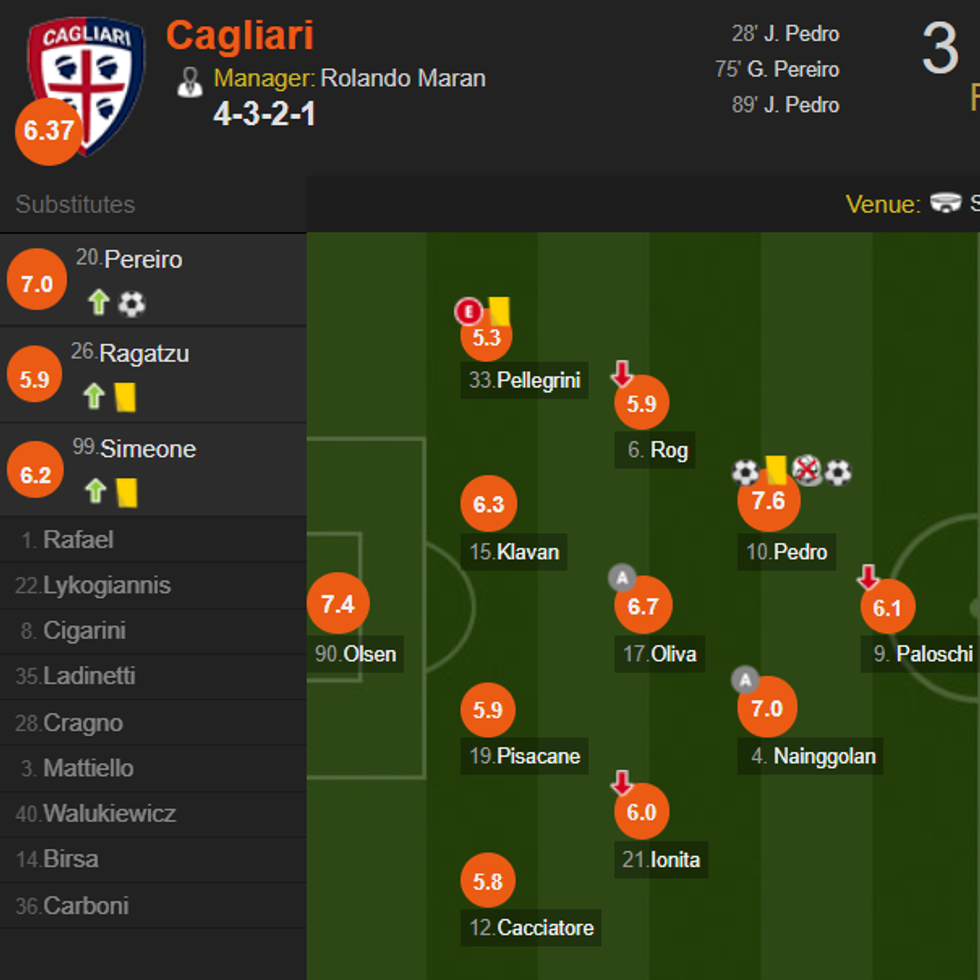Open the assist badge above Nainggolan
The height and width of the screenshot is (980, 980).
tap(744, 680)
